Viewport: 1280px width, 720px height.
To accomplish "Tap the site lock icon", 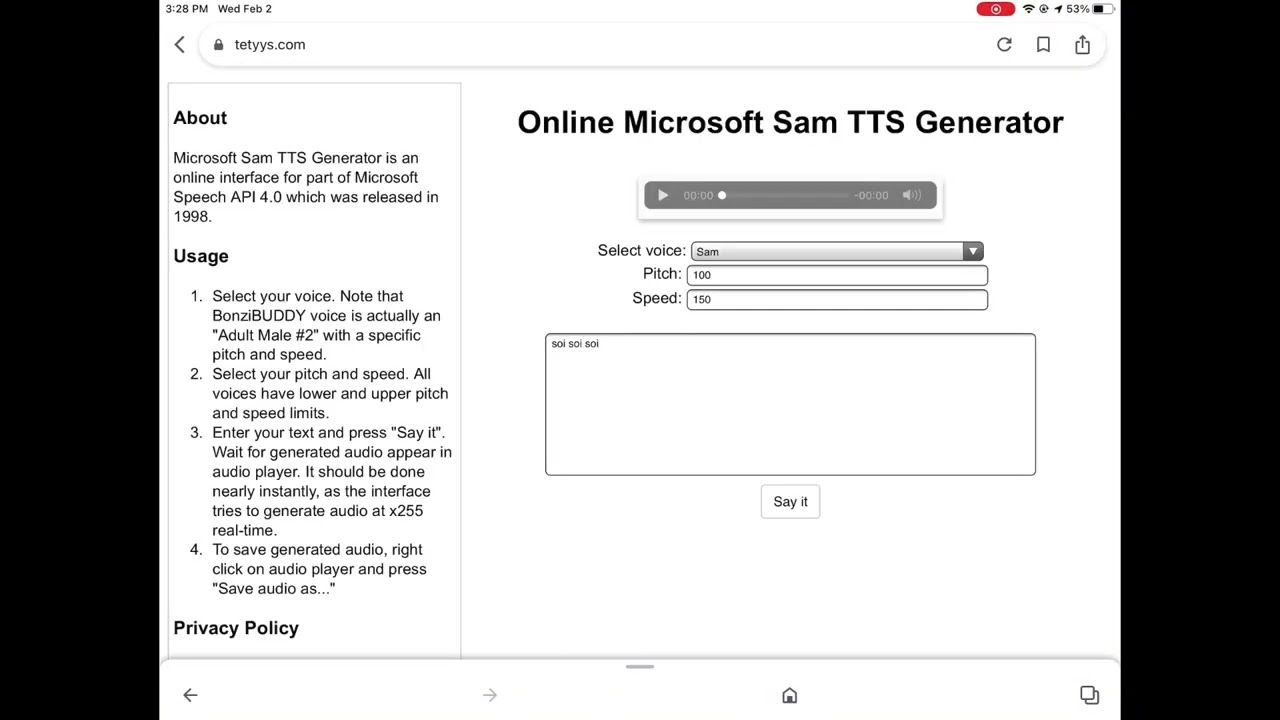I will pos(218,45).
